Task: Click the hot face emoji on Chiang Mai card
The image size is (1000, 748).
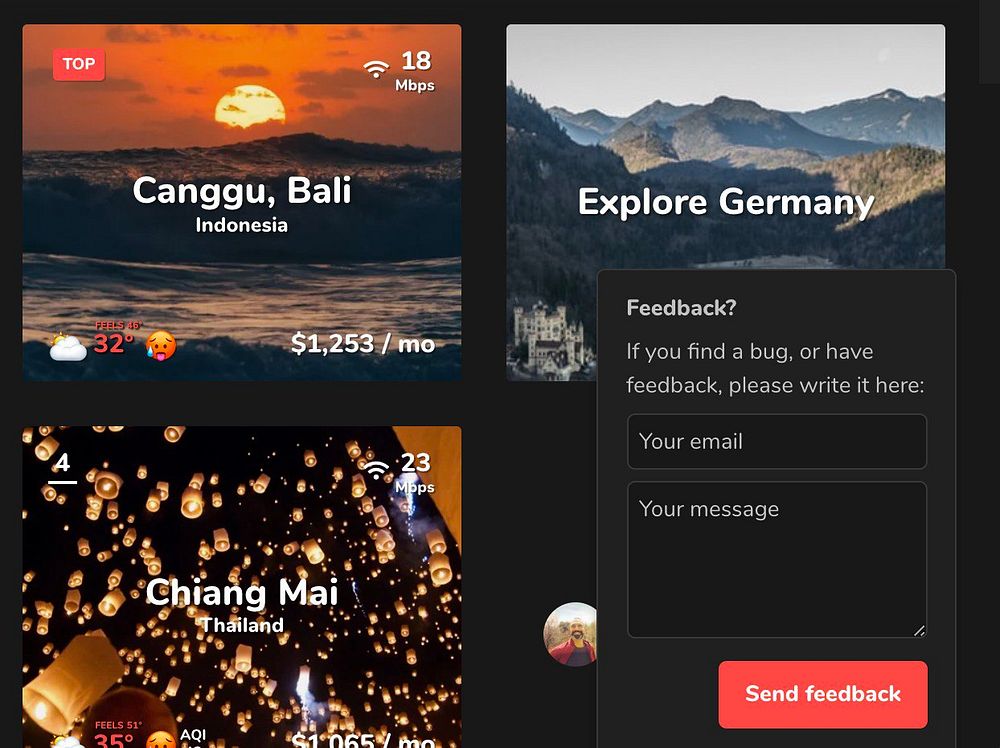Action: click(x=161, y=740)
